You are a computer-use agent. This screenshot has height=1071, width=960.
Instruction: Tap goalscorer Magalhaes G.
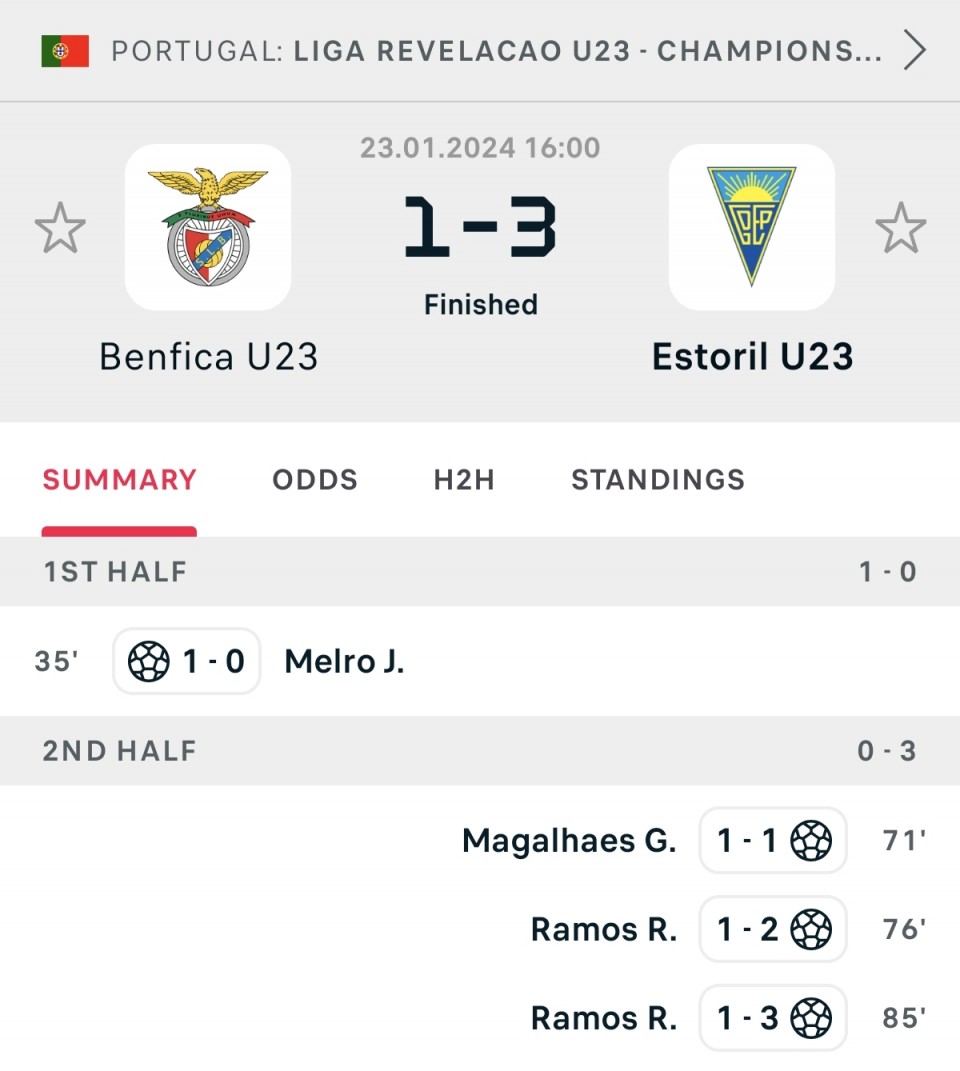coord(569,841)
